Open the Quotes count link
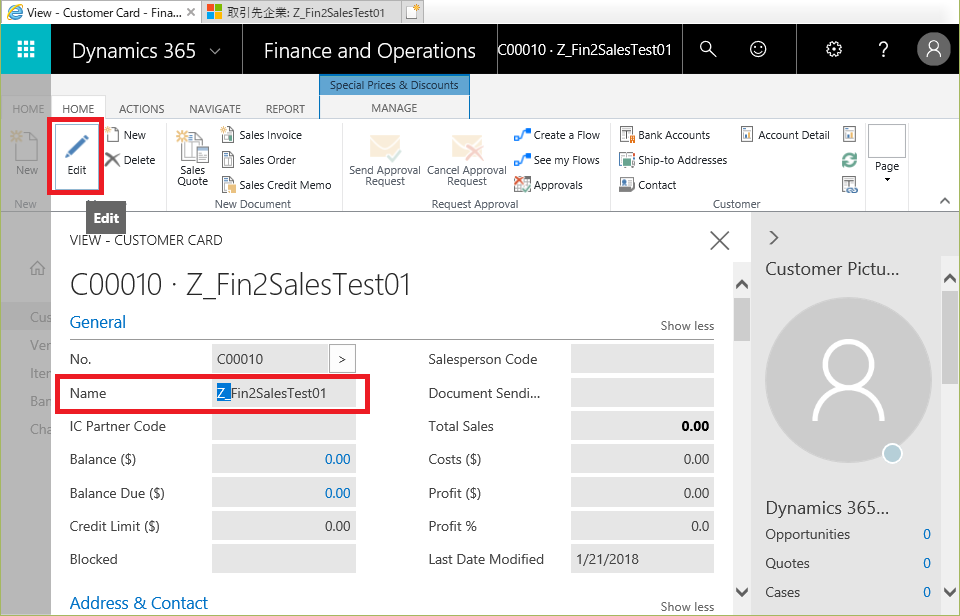 (x=926, y=563)
